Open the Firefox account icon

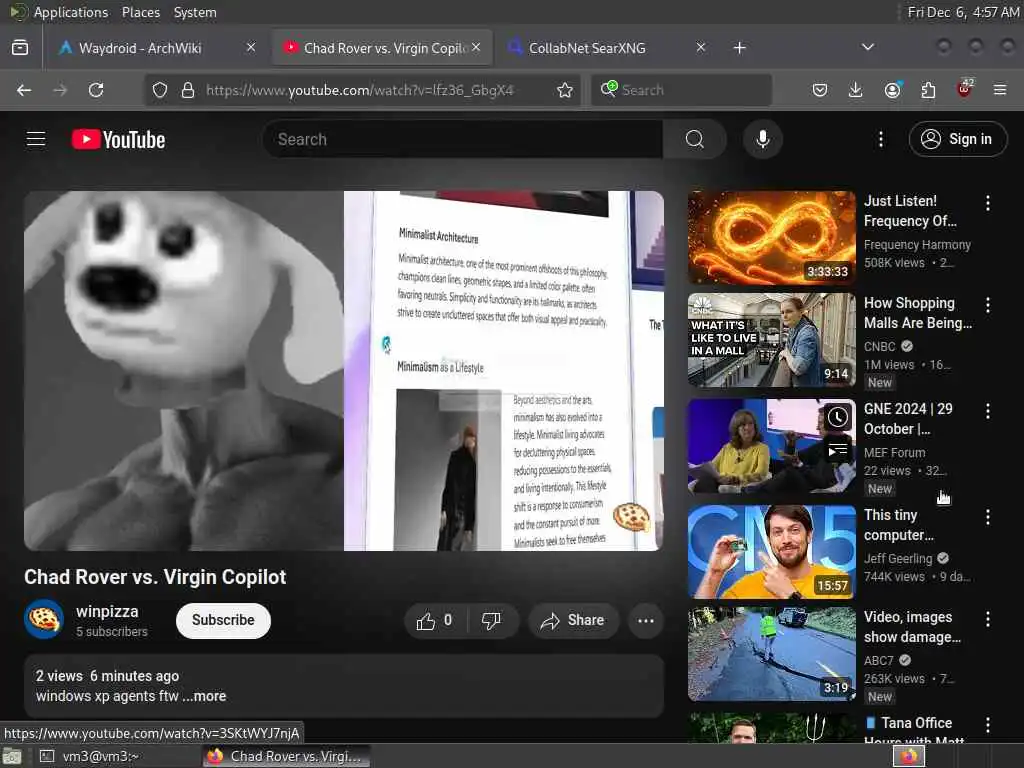(x=892, y=90)
